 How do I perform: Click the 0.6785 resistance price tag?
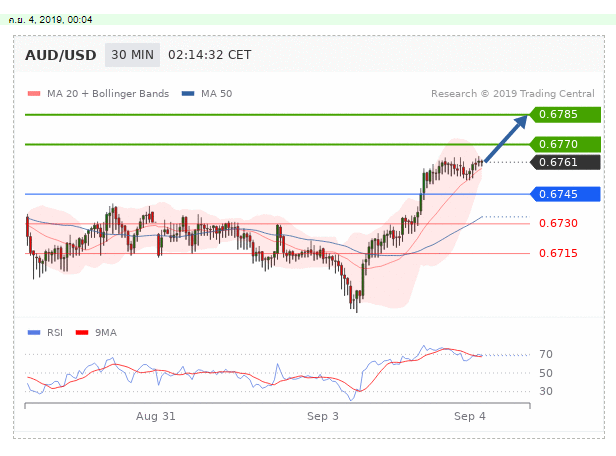[x=565, y=114]
